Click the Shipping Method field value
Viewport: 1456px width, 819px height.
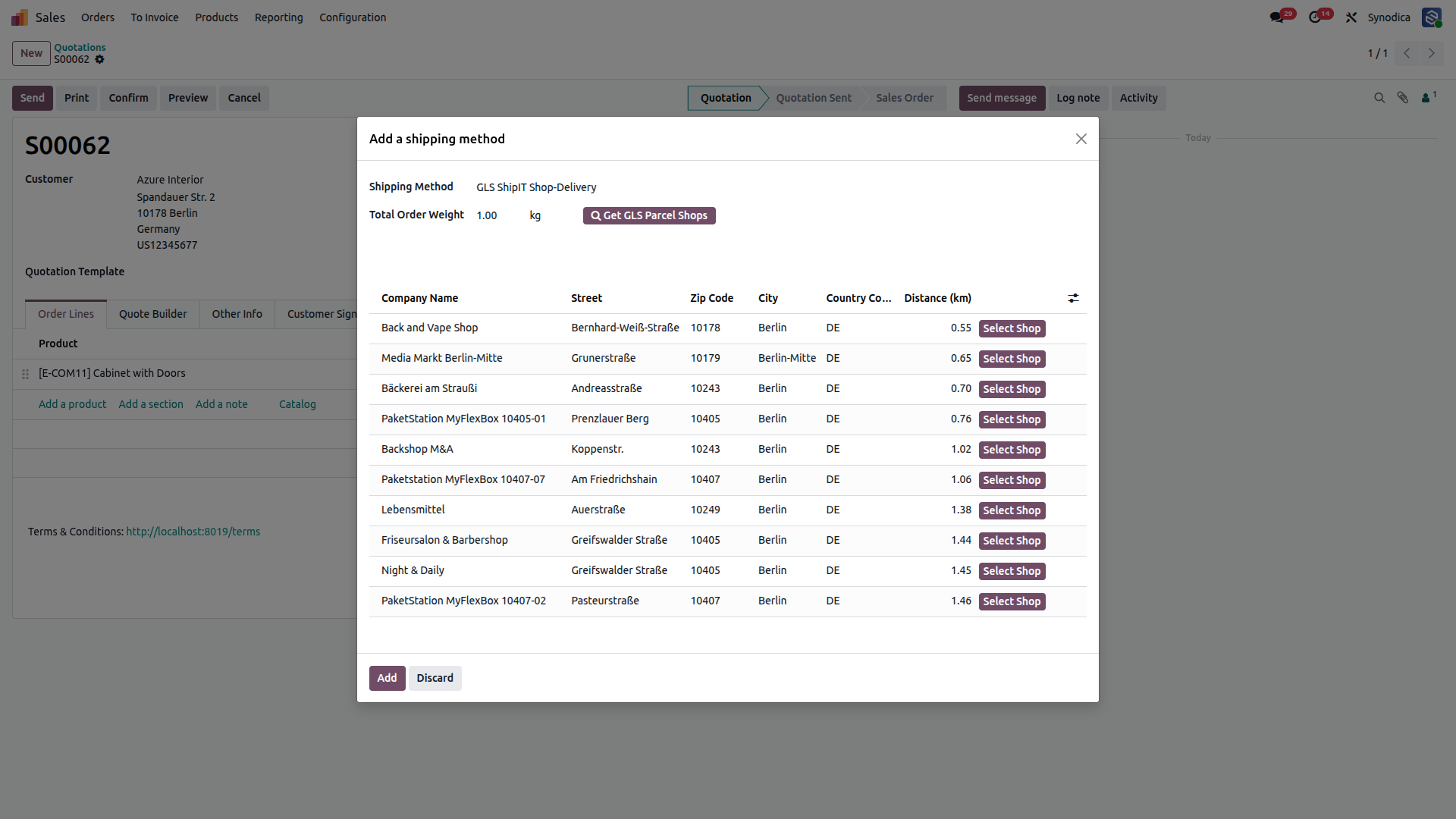(x=536, y=187)
